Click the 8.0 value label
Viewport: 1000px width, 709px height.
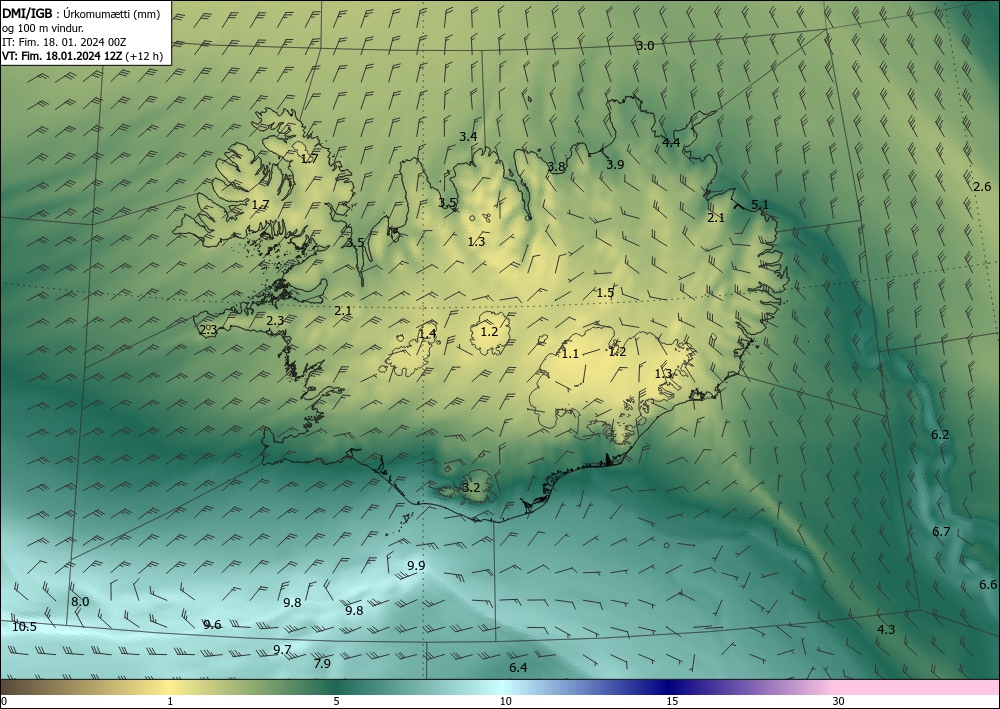pyautogui.click(x=80, y=602)
